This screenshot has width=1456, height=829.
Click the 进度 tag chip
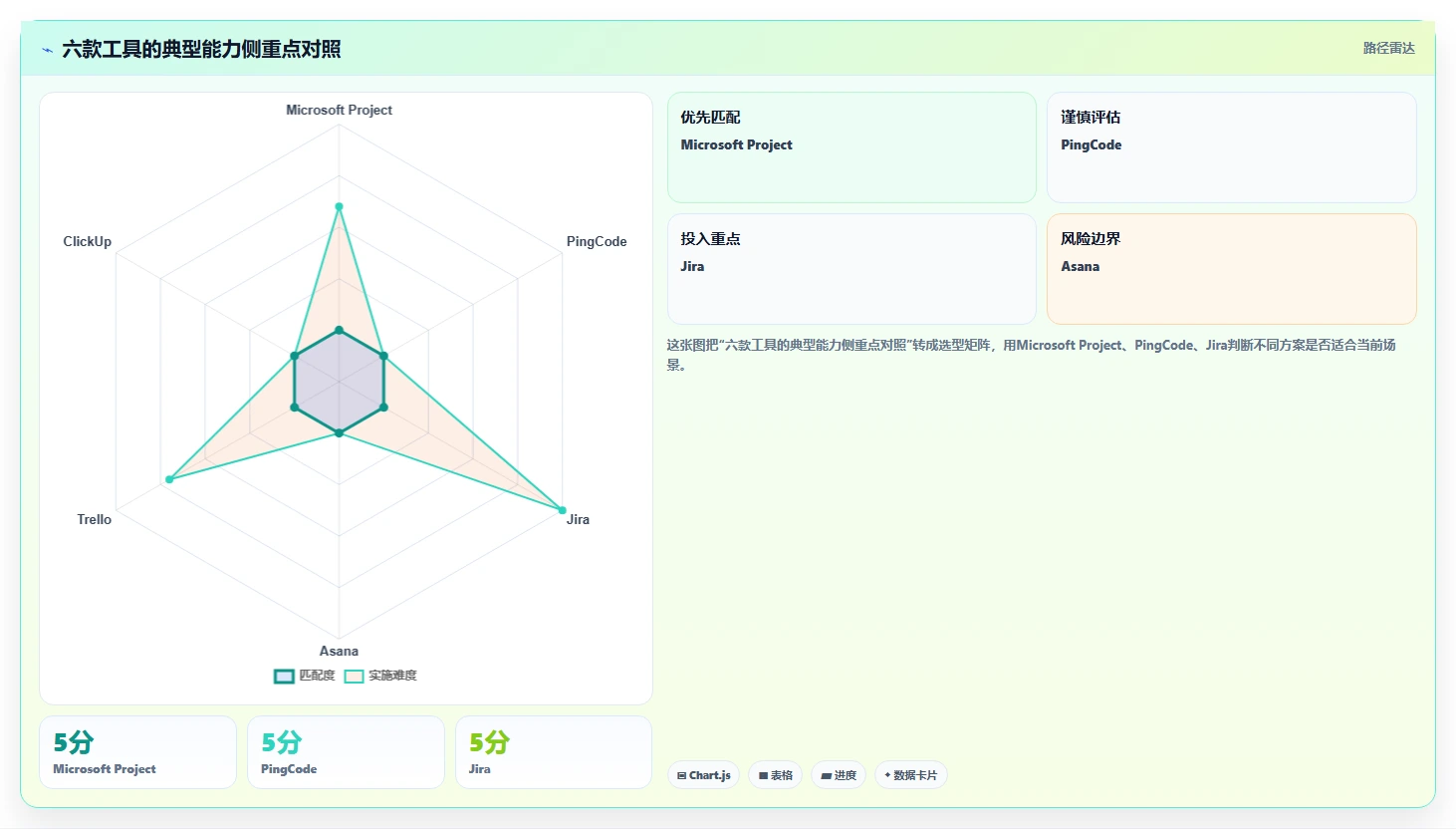click(839, 775)
